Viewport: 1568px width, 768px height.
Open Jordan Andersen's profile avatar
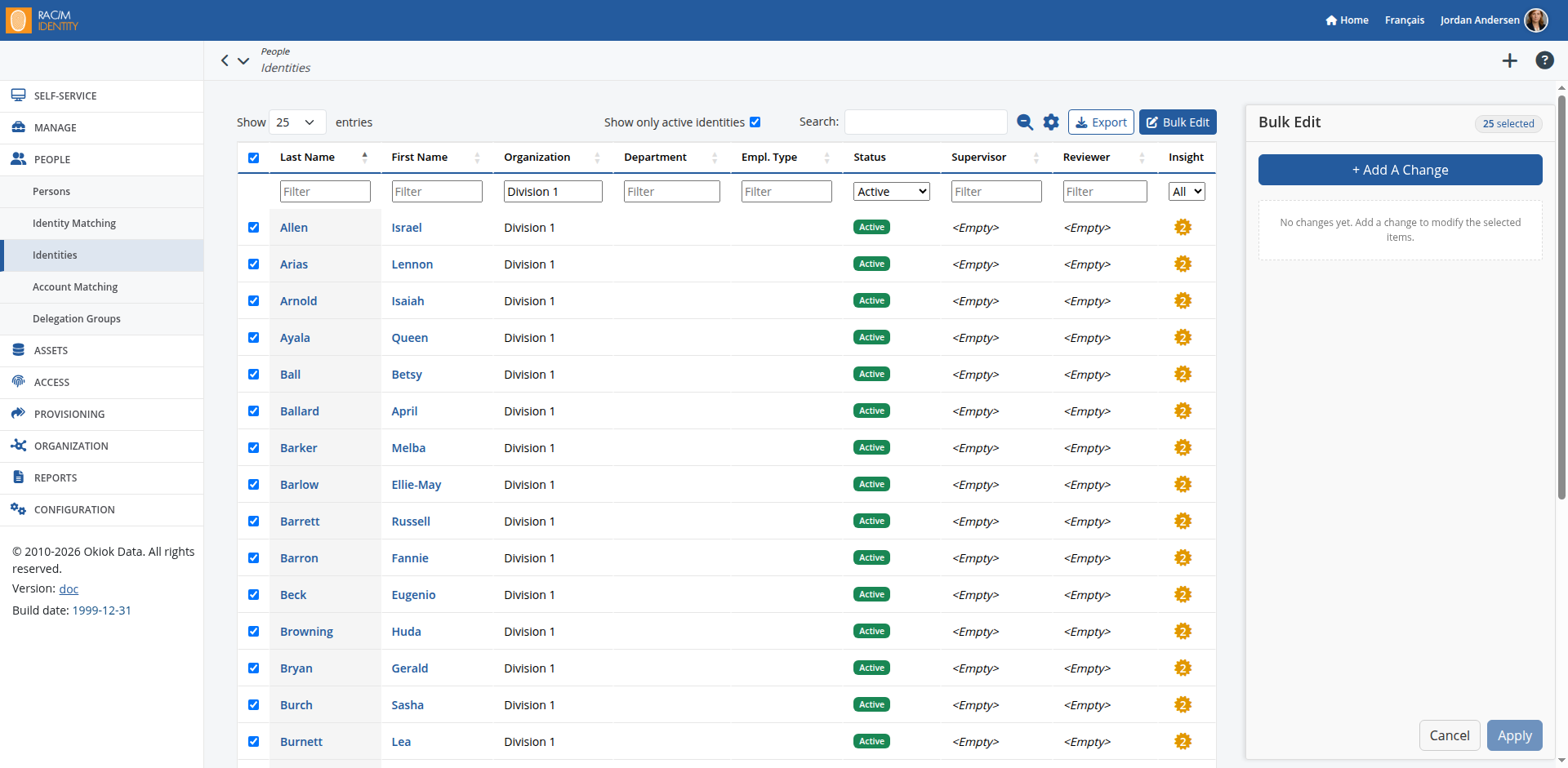1536,20
